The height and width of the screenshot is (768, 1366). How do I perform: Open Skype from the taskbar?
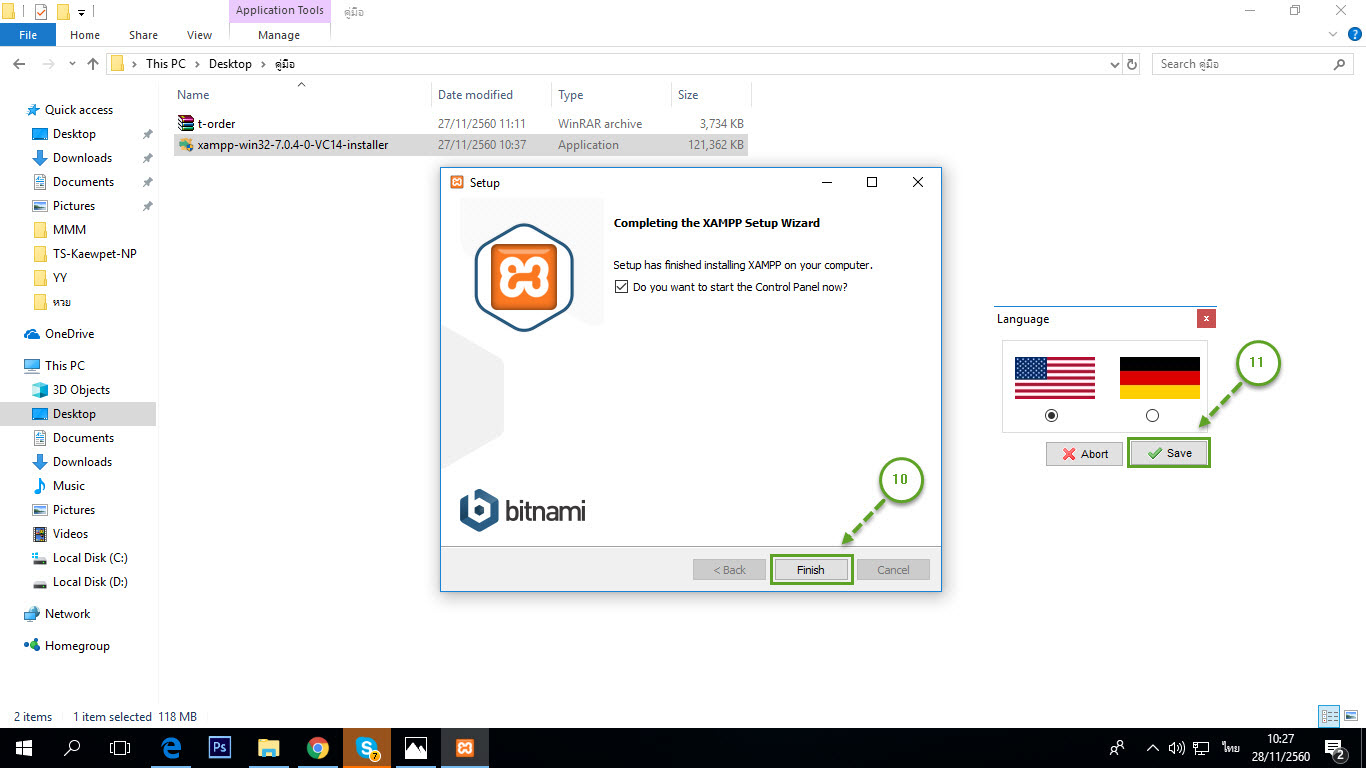pyautogui.click(x=367, y=747)
